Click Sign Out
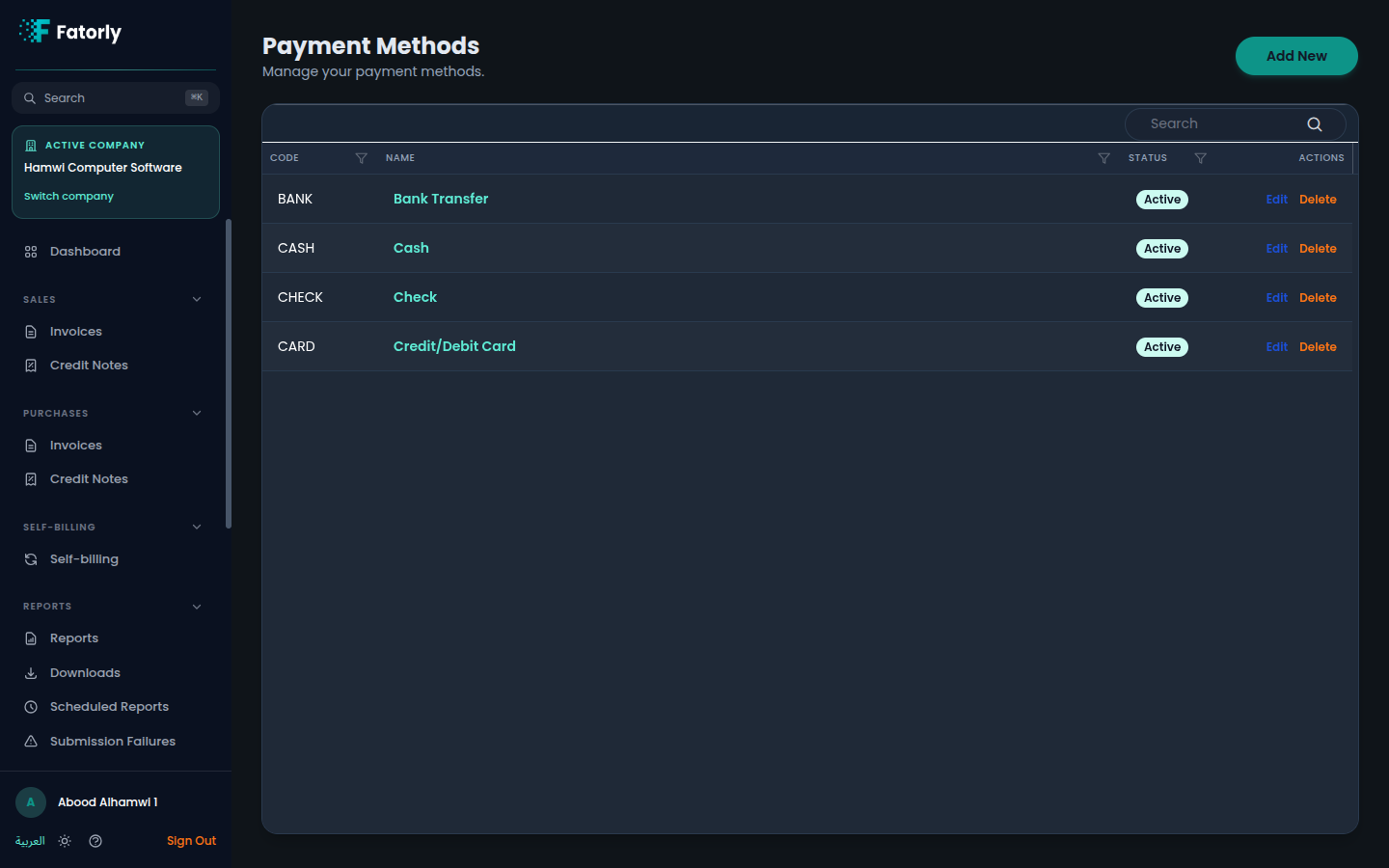 click(x=191, y=841)
